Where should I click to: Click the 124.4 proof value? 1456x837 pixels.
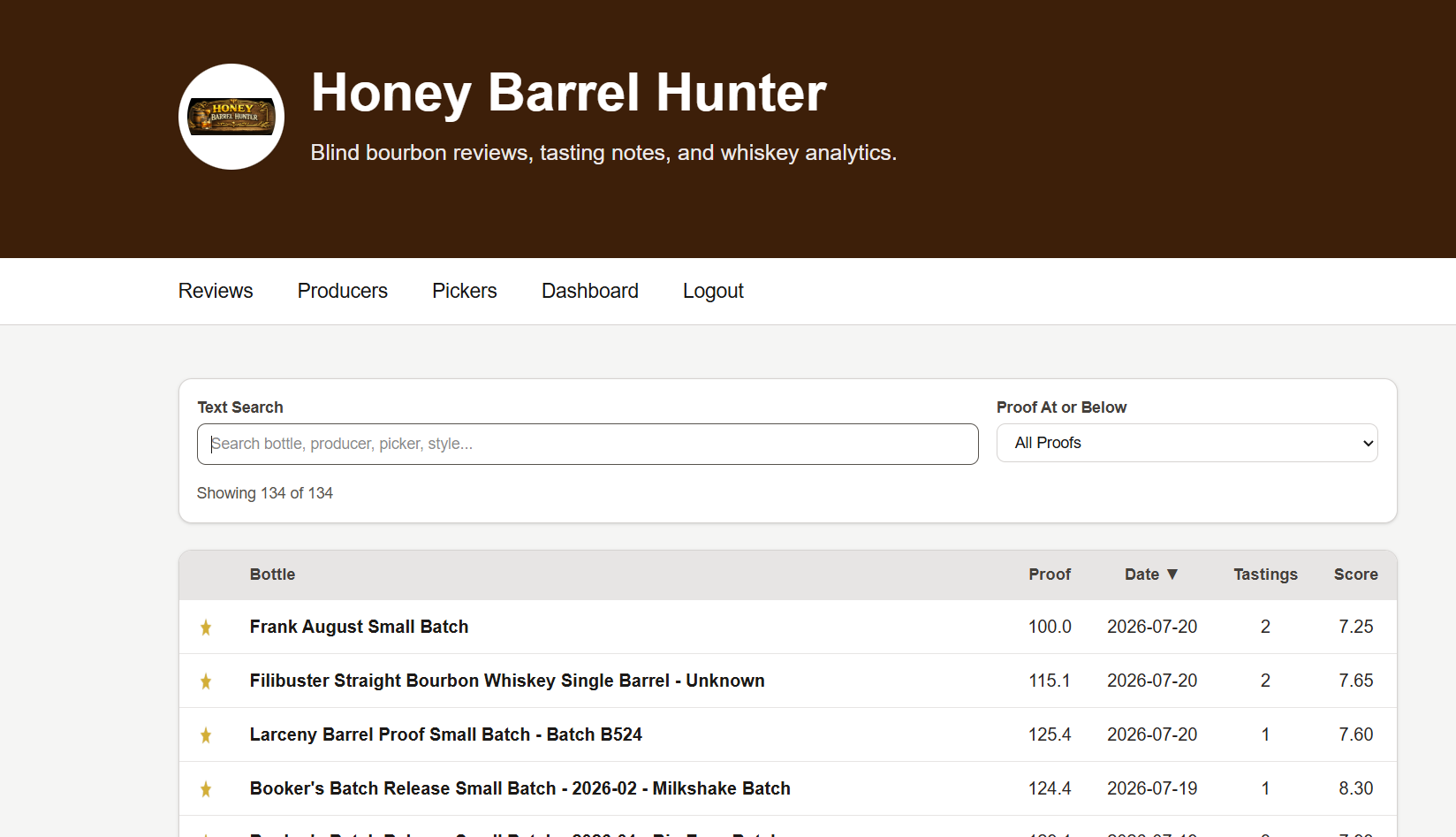[1050, 788]
